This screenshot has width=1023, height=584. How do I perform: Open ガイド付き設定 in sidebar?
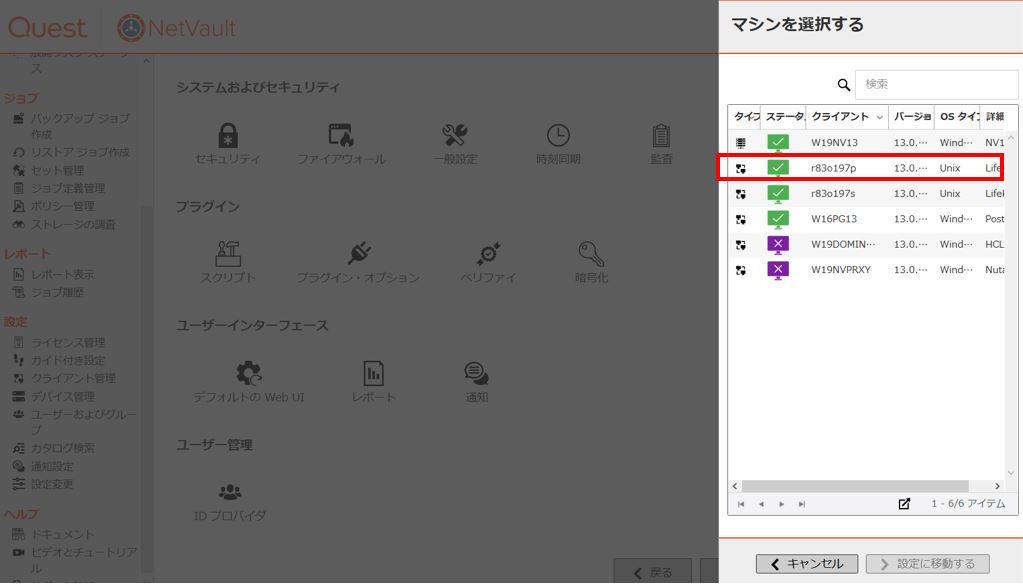click(68, 361)
